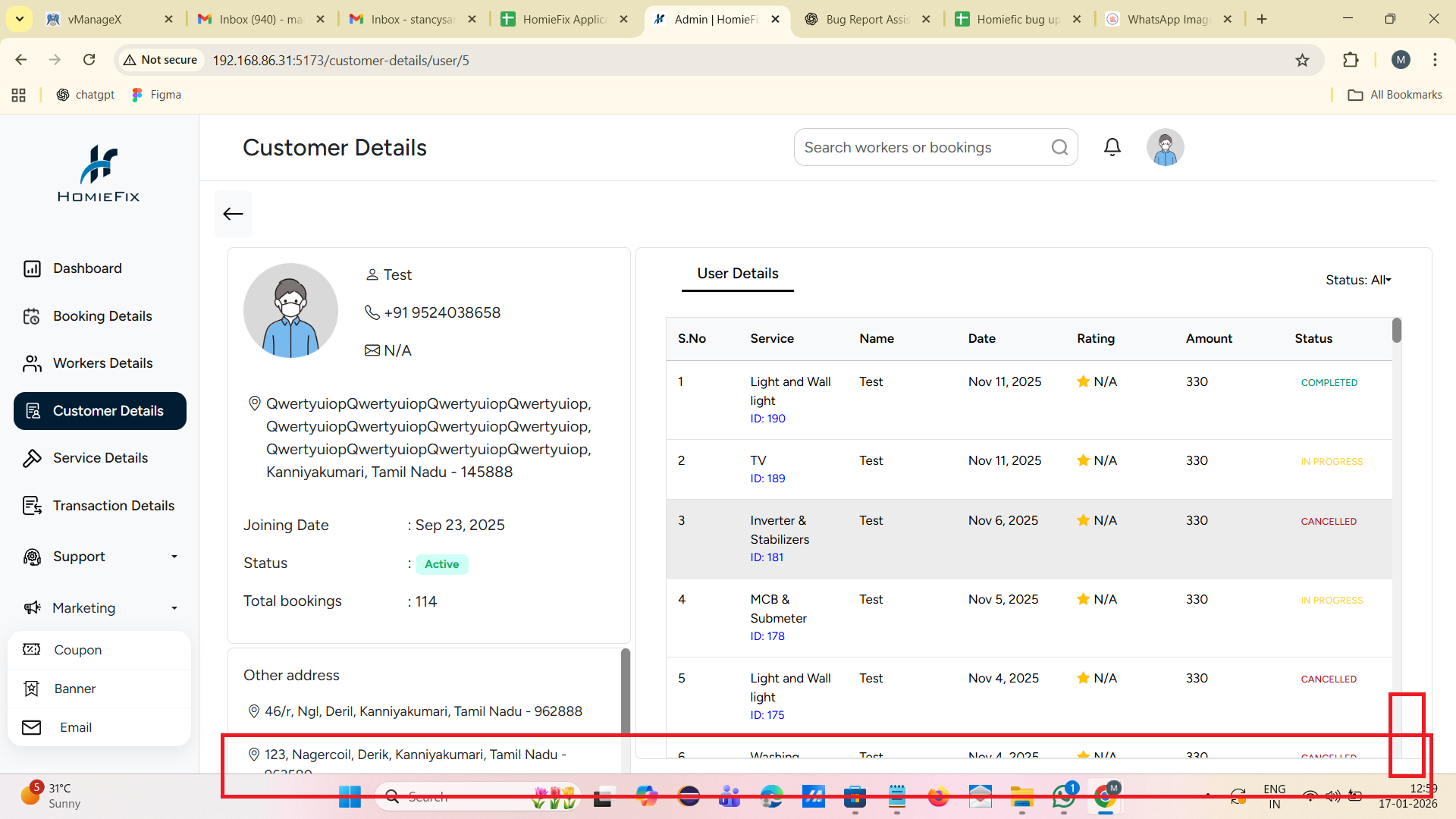The width and height of the screenshot is (1456, 819).
Task: Open WhatsApp from the taskbar
Action: point(1063,796)
